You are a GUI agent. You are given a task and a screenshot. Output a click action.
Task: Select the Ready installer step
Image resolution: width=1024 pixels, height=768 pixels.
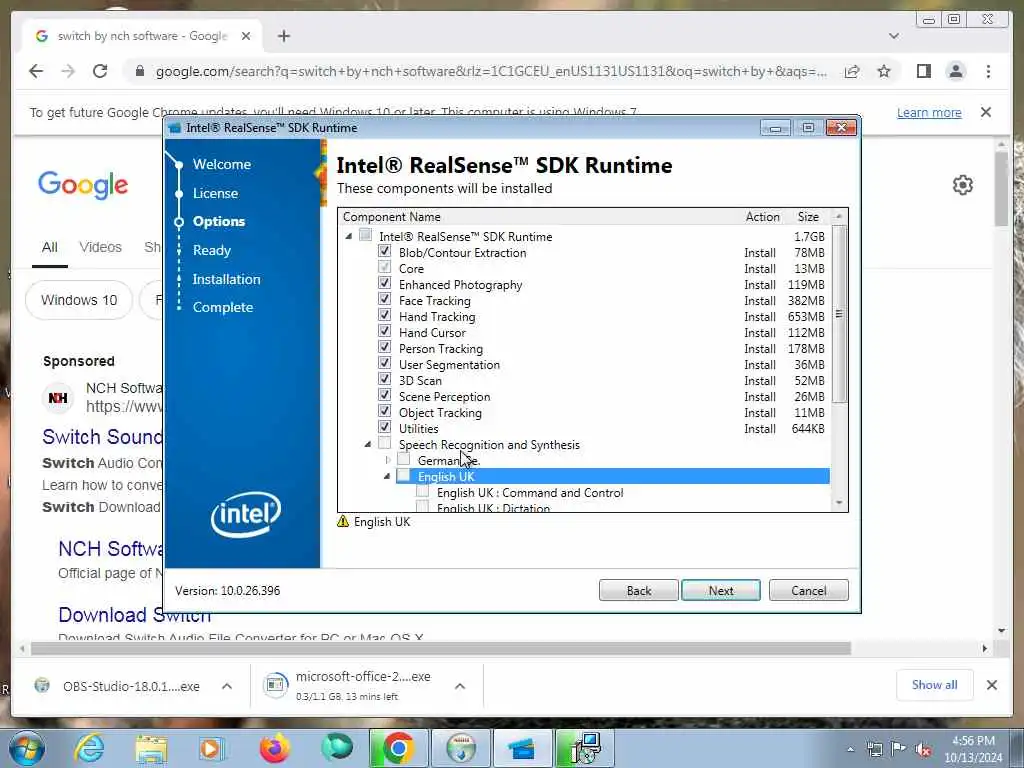click(x=212, y=250)
